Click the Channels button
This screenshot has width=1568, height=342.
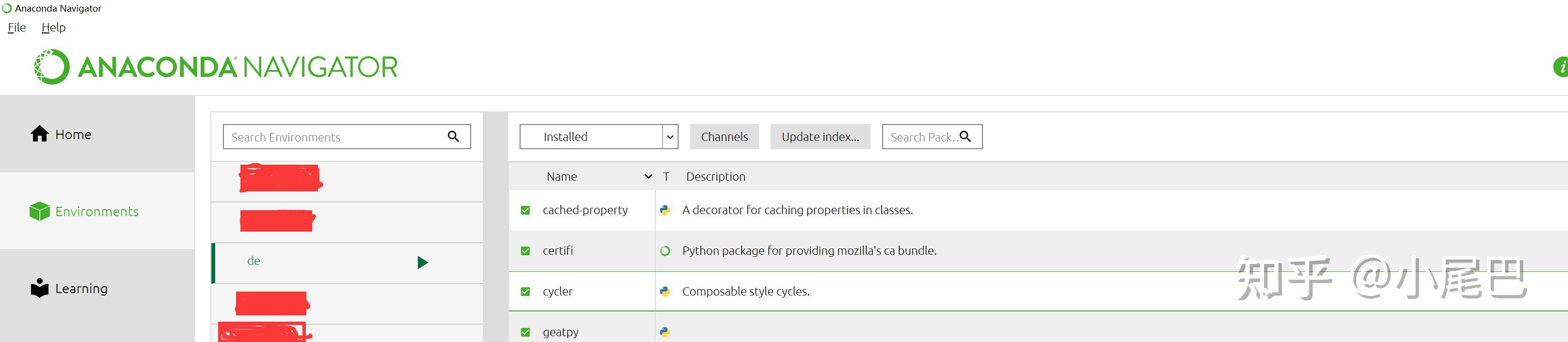(724, 137)
